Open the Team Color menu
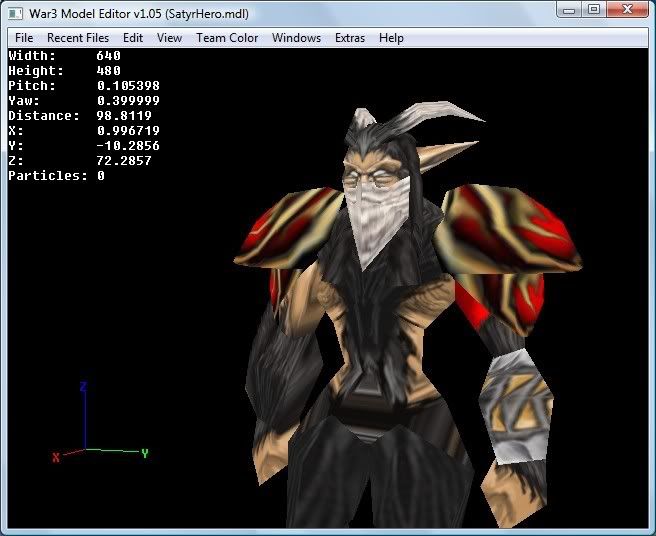Screen dimensions: 656x536 point(227,38)
